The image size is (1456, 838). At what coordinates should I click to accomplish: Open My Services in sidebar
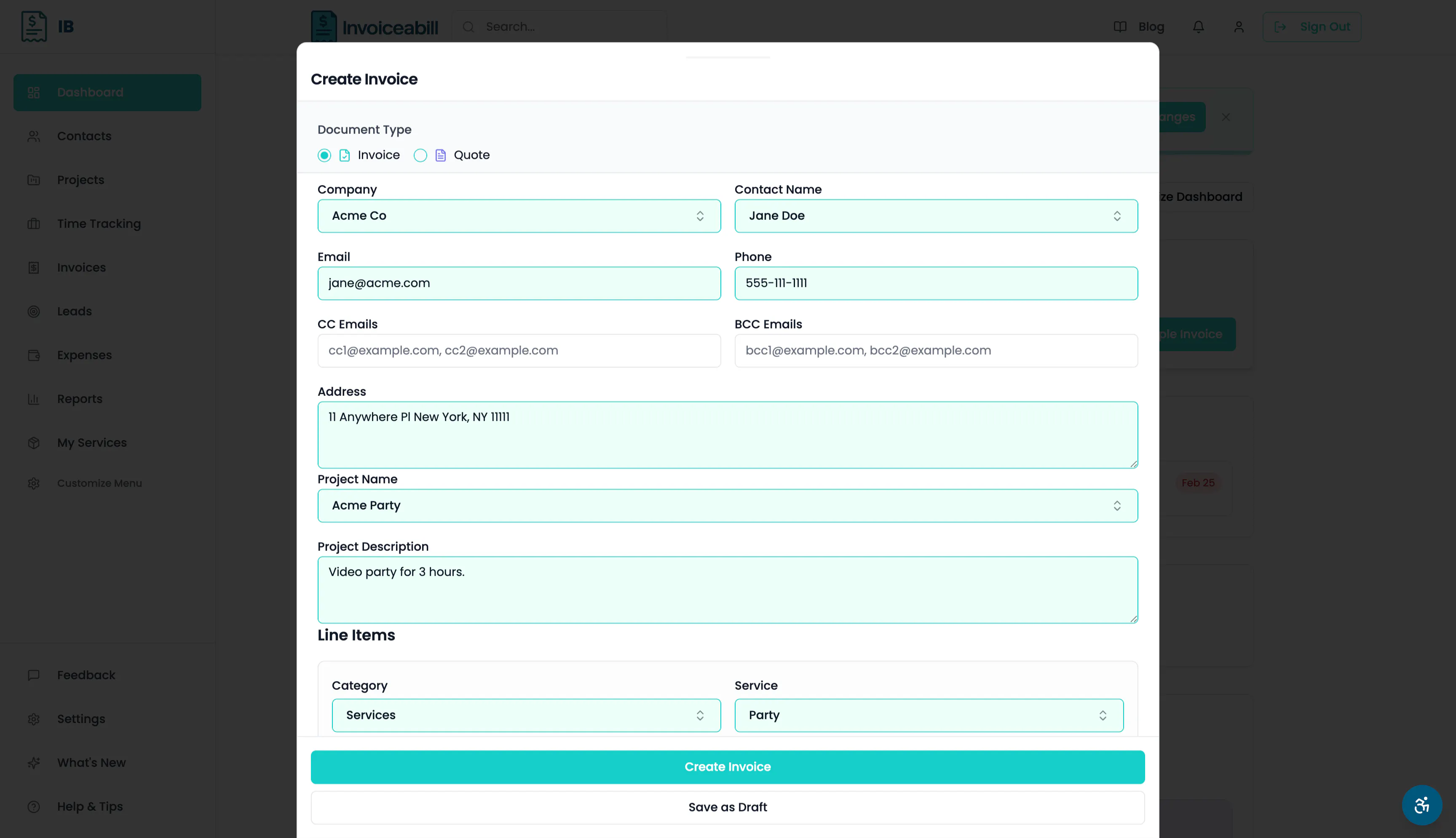click(x=108, y=443)
